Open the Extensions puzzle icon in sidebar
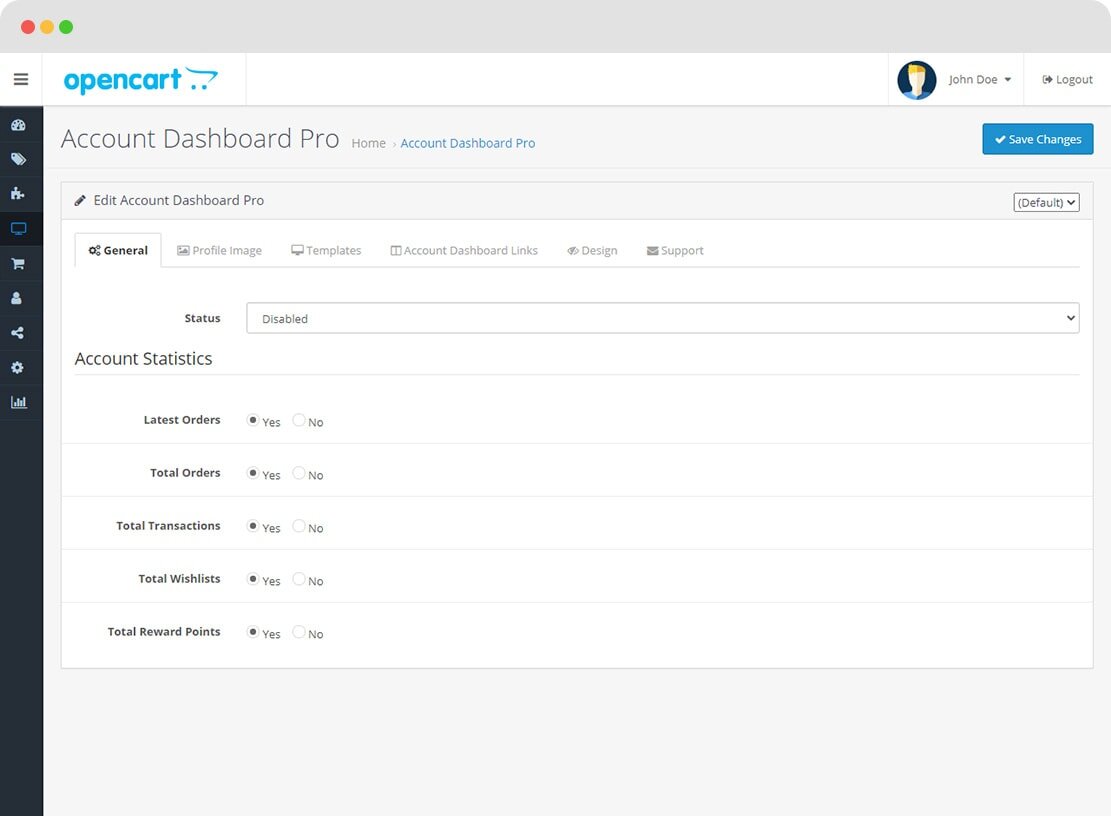Screen dimensions: 1111x816 click(18, 194)
